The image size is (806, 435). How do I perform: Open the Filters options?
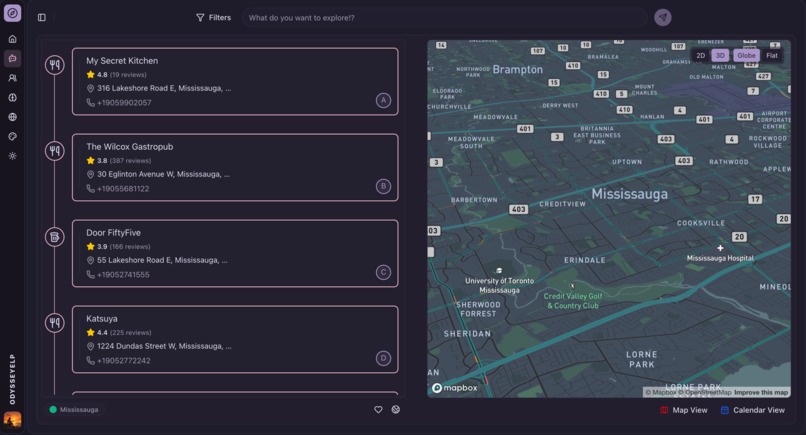point(213,17)
